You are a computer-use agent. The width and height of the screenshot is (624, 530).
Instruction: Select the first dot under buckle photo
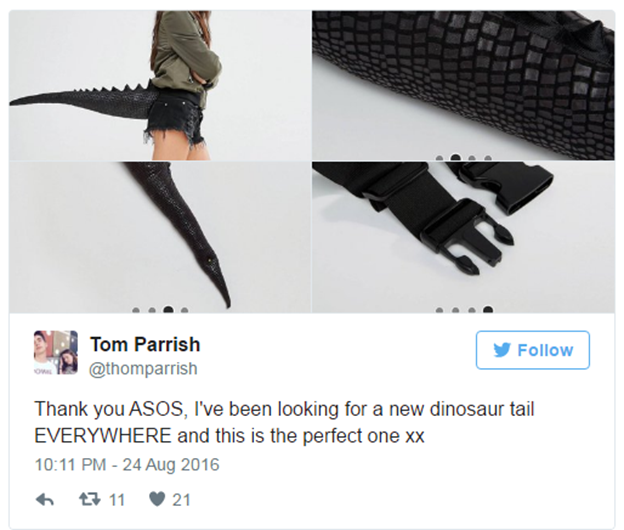pyautogui.click(x=439, y=310)
